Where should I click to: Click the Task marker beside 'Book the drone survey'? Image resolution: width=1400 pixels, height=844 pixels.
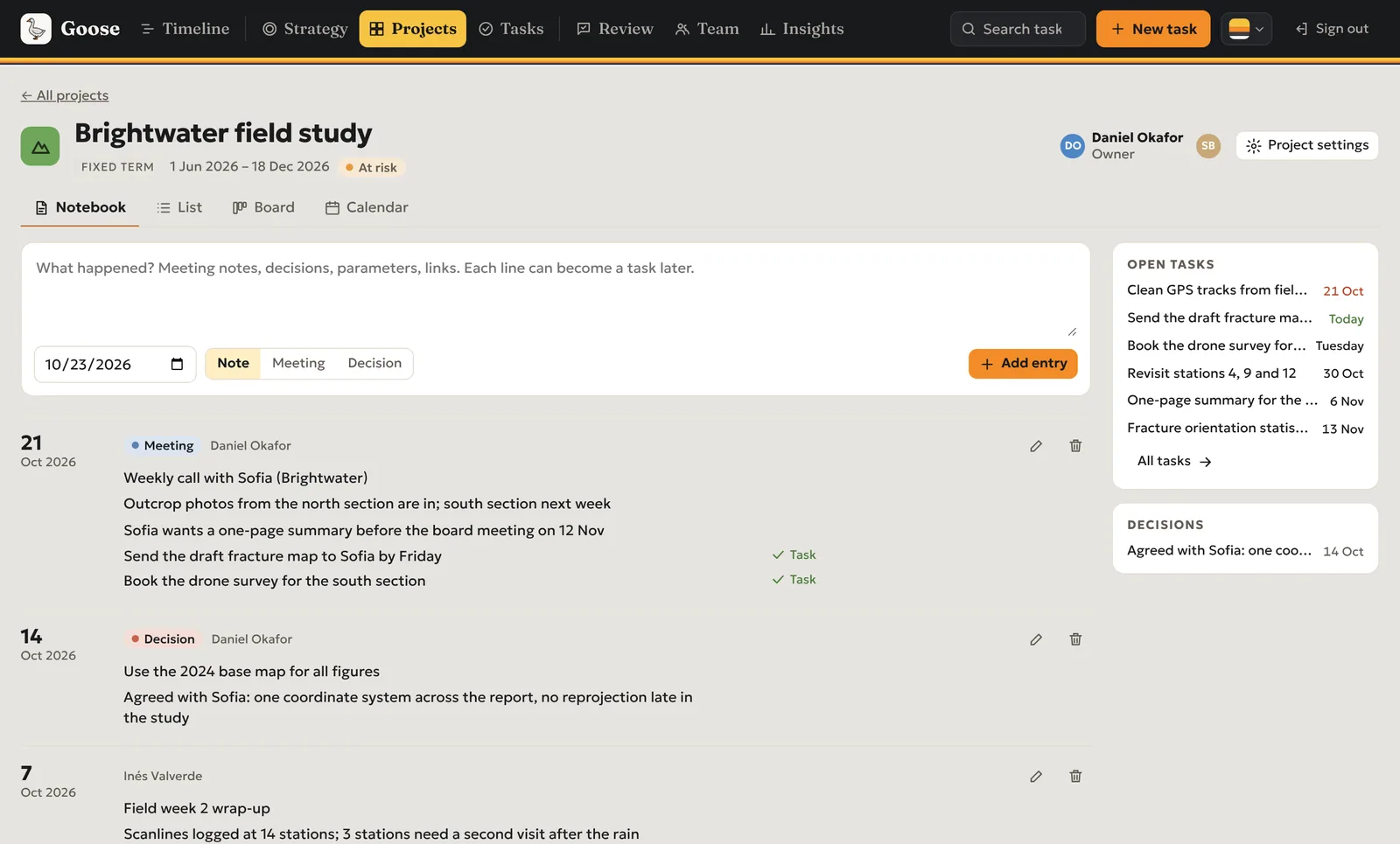click(794, 580)
